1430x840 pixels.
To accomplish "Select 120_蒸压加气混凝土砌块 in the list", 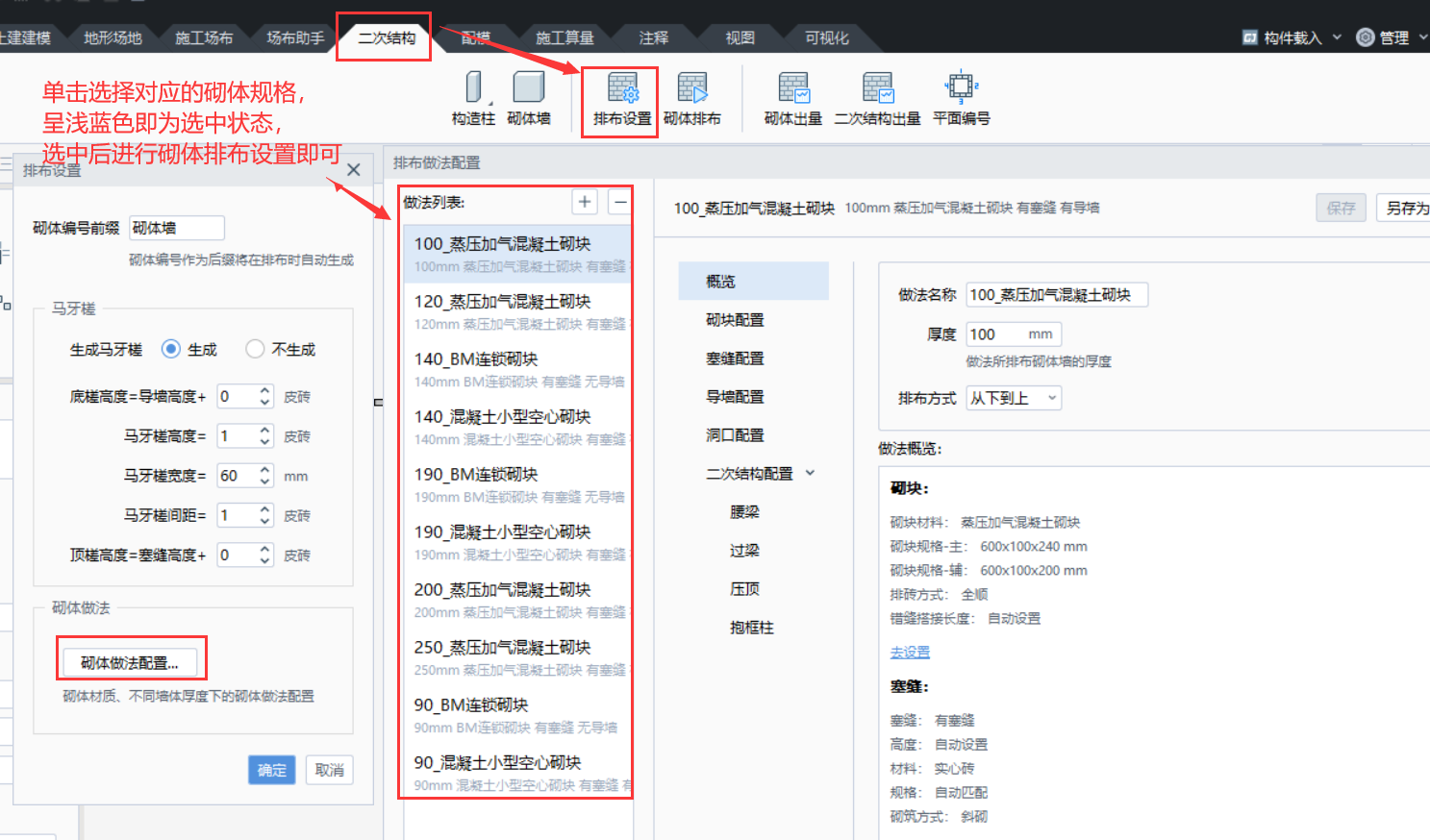I will point(517,311).
